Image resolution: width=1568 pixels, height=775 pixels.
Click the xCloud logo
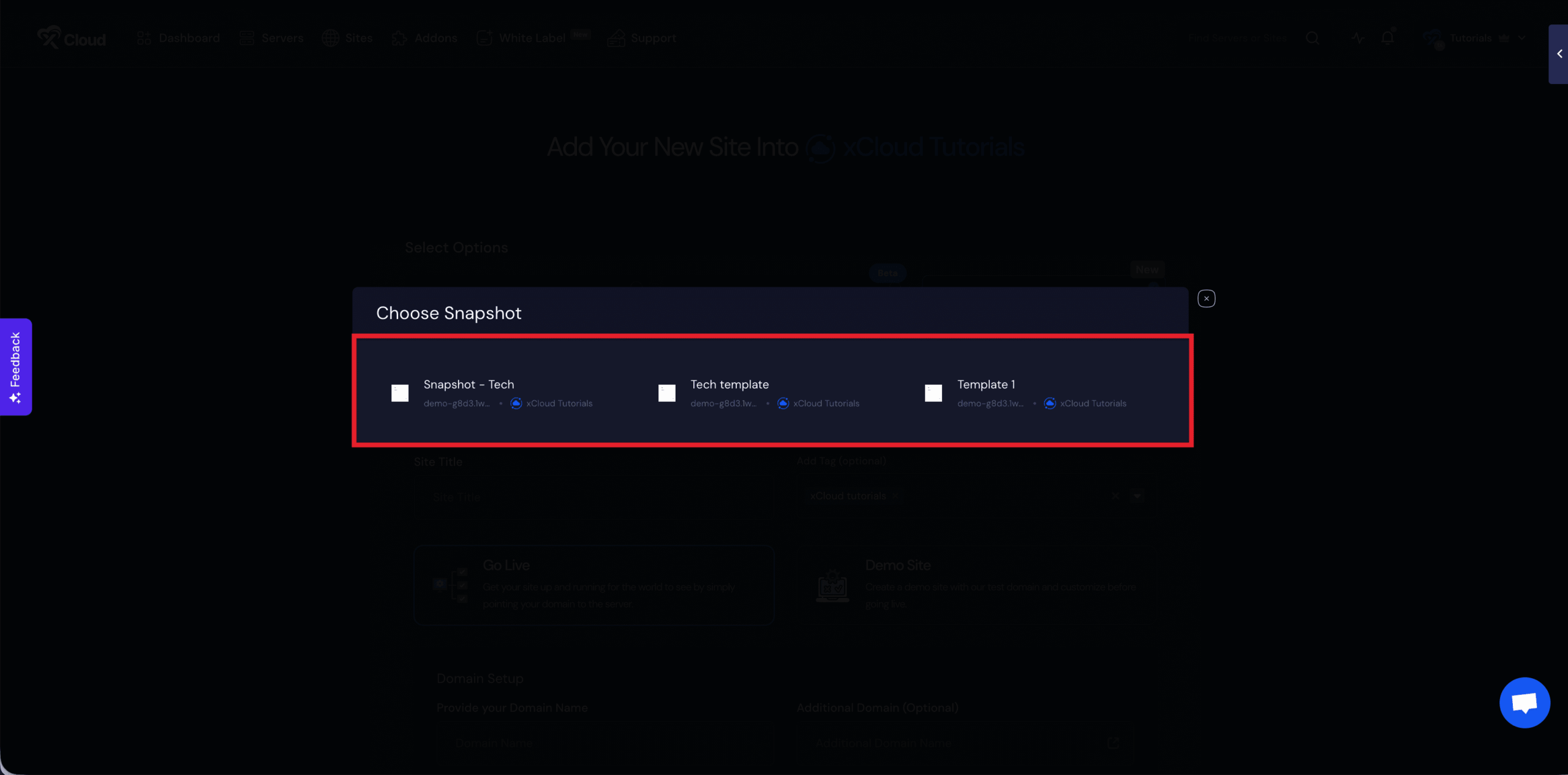[71, 38]
